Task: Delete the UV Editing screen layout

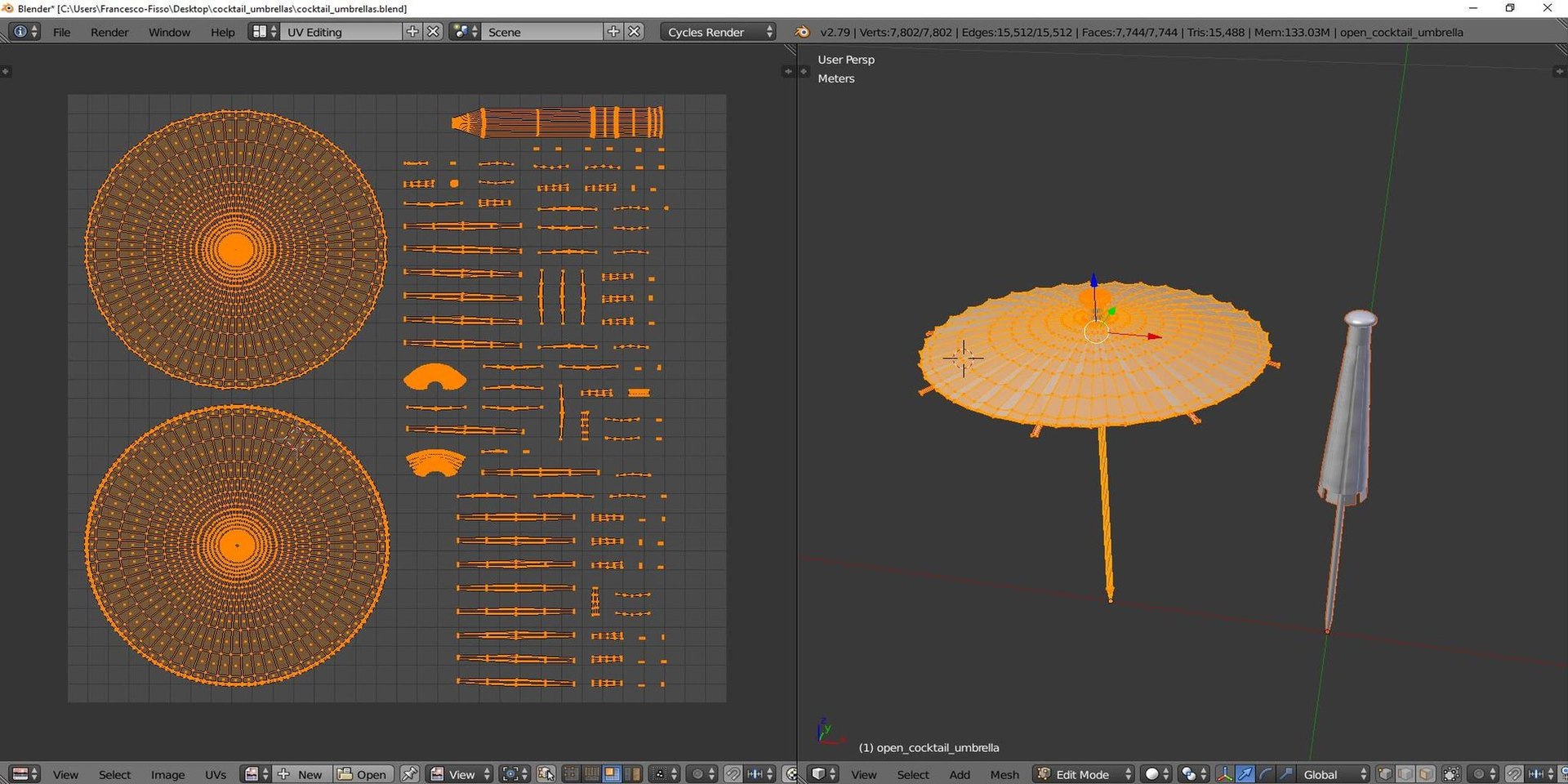Action: pyautogui.click(x=434, y=32)
